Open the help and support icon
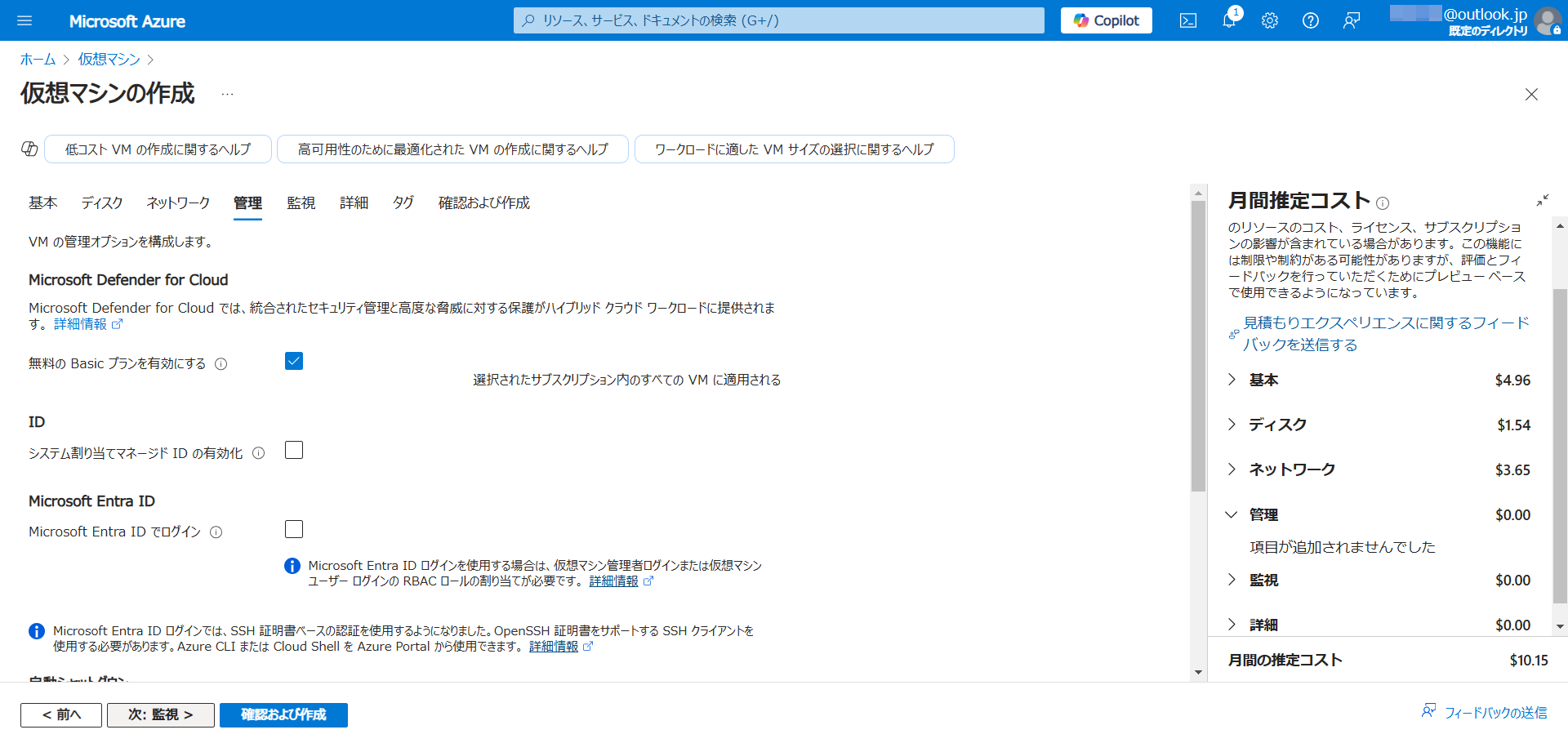Image resolution: width=1568 pixels, height=752 pixels. tap(1310, 20)
